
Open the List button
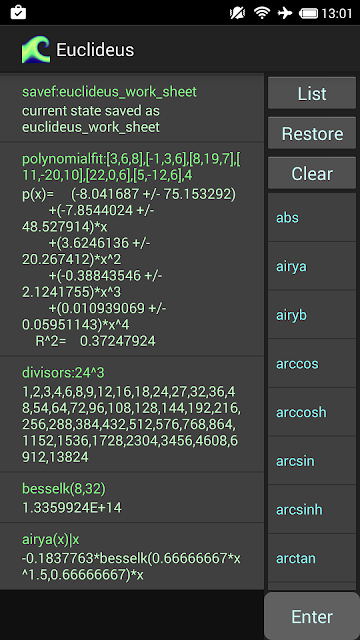click(x=312, y=93)
